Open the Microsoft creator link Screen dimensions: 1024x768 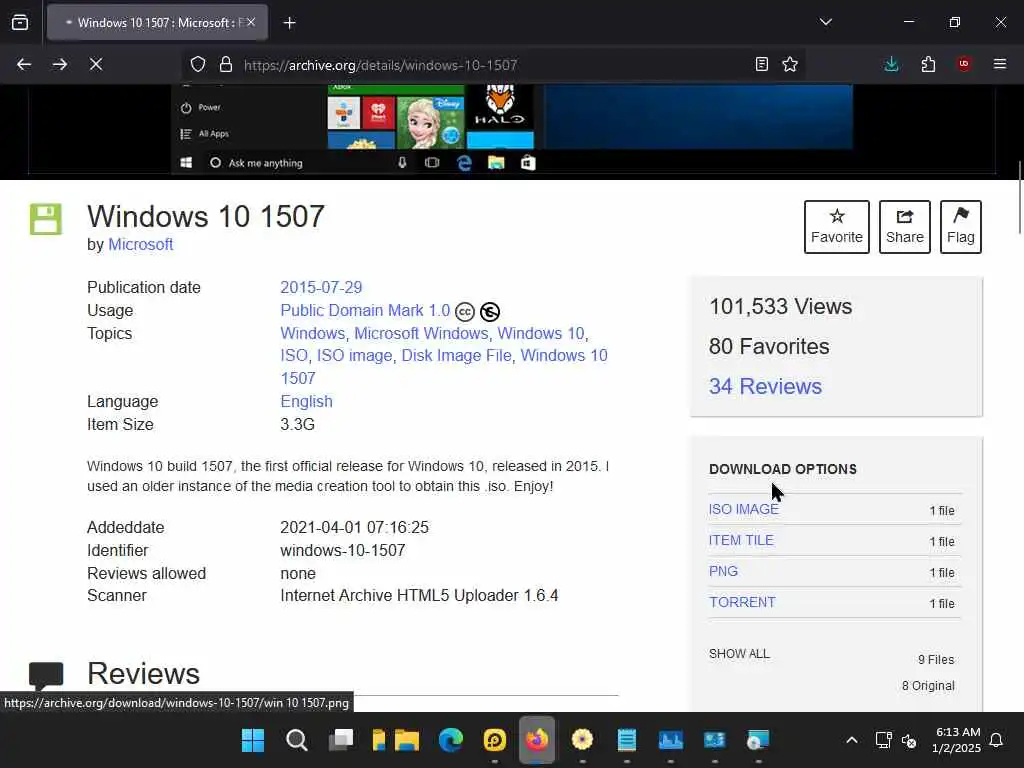coord(140,244)
